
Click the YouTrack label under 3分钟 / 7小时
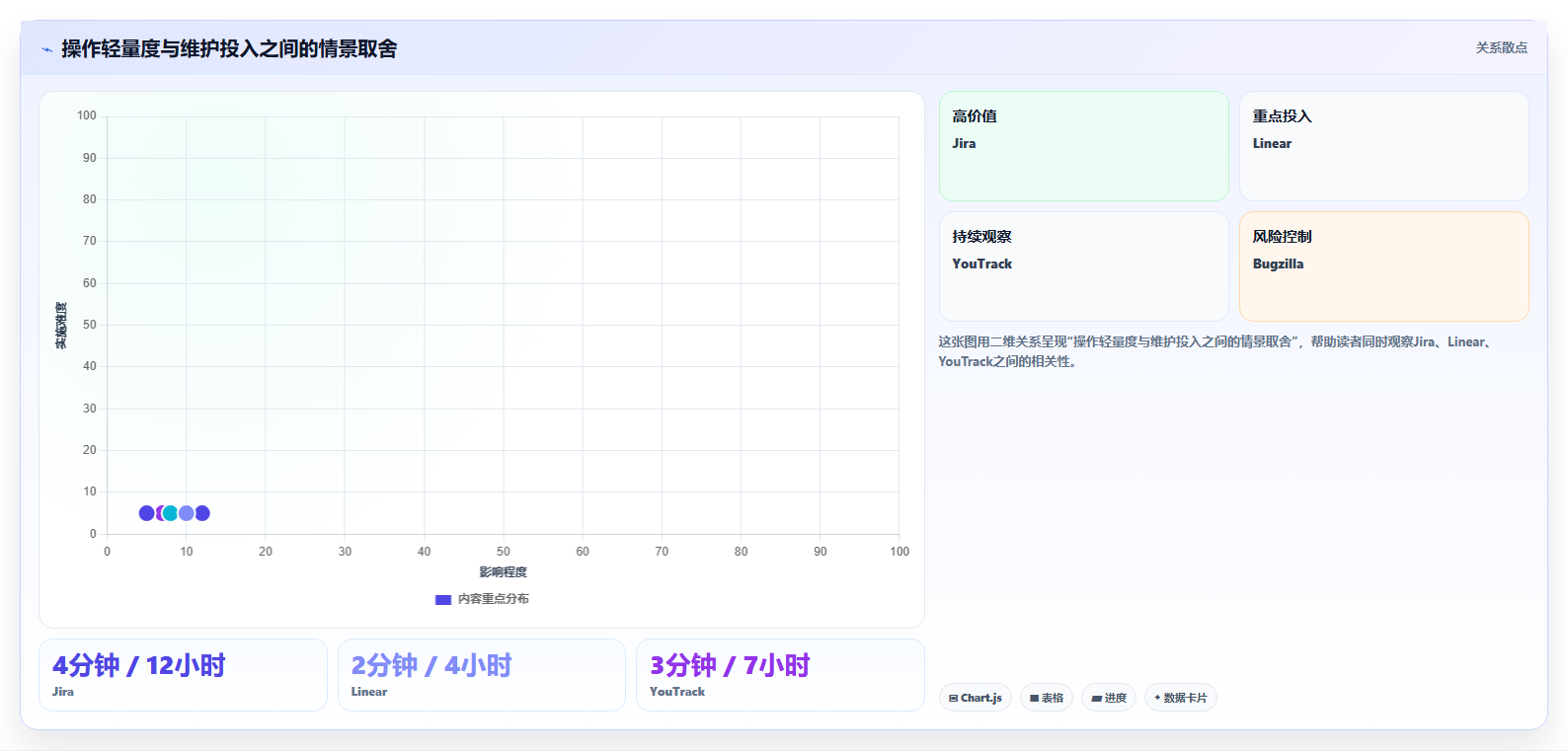(677, 692)
